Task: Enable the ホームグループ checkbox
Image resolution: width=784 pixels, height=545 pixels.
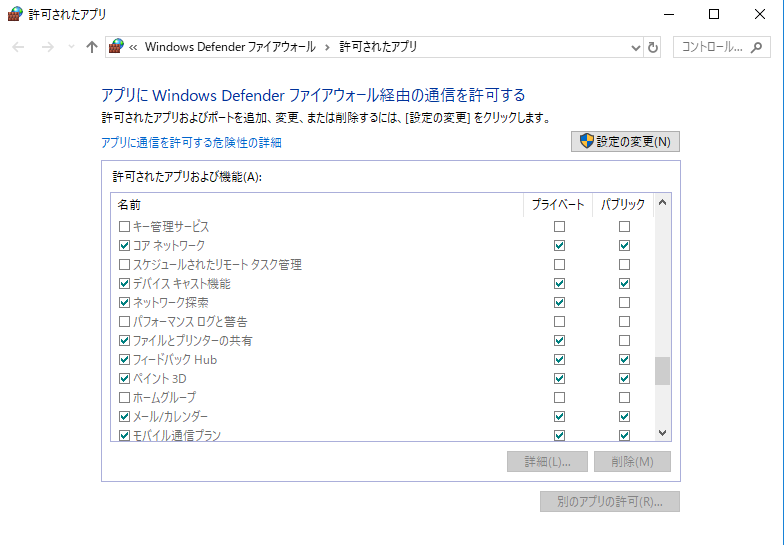Action: pos(124,398)
